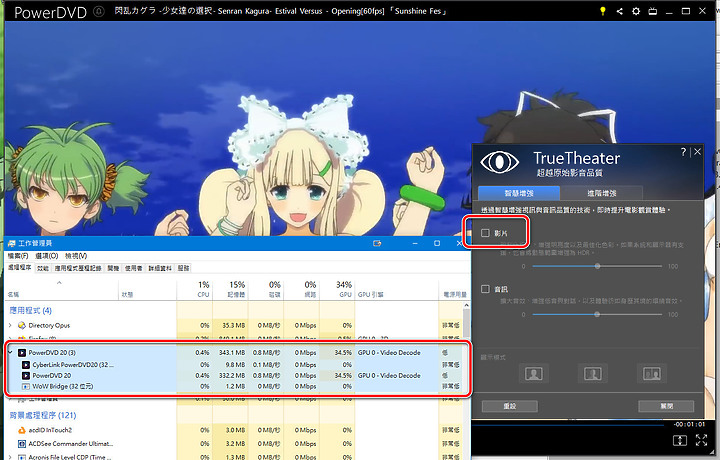Sort by the 15% memory column header
Image resolution: width=720 pixels, height=460 pixels.
tap(231, 289)
